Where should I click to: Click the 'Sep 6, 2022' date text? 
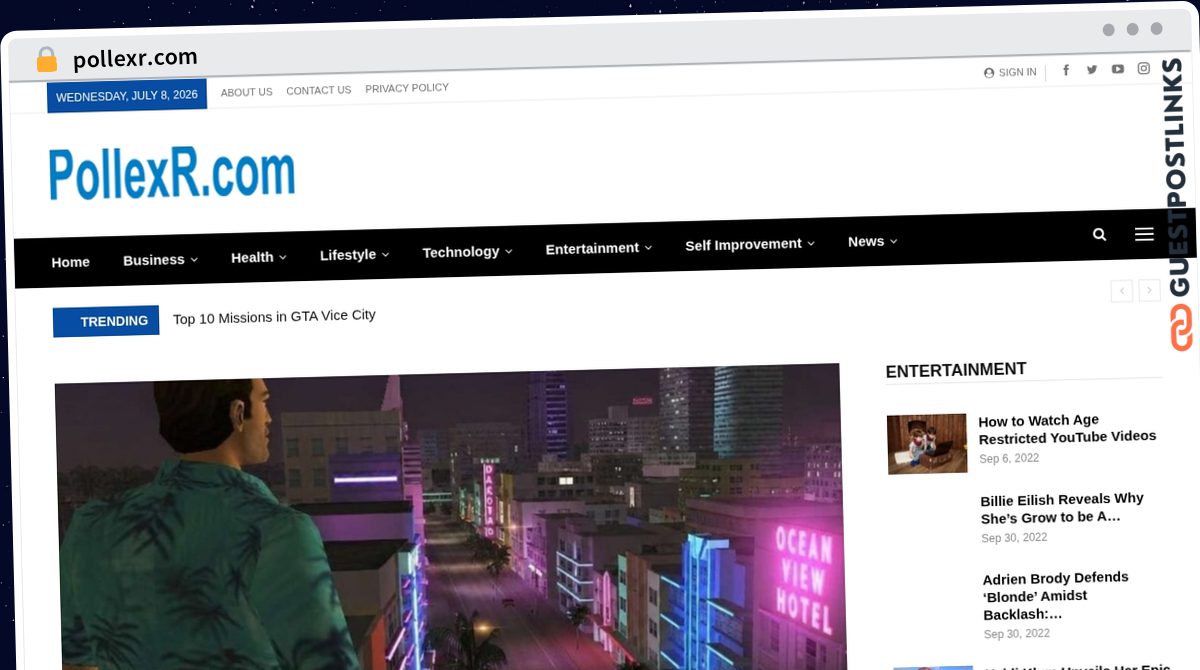click(1009, 459)
